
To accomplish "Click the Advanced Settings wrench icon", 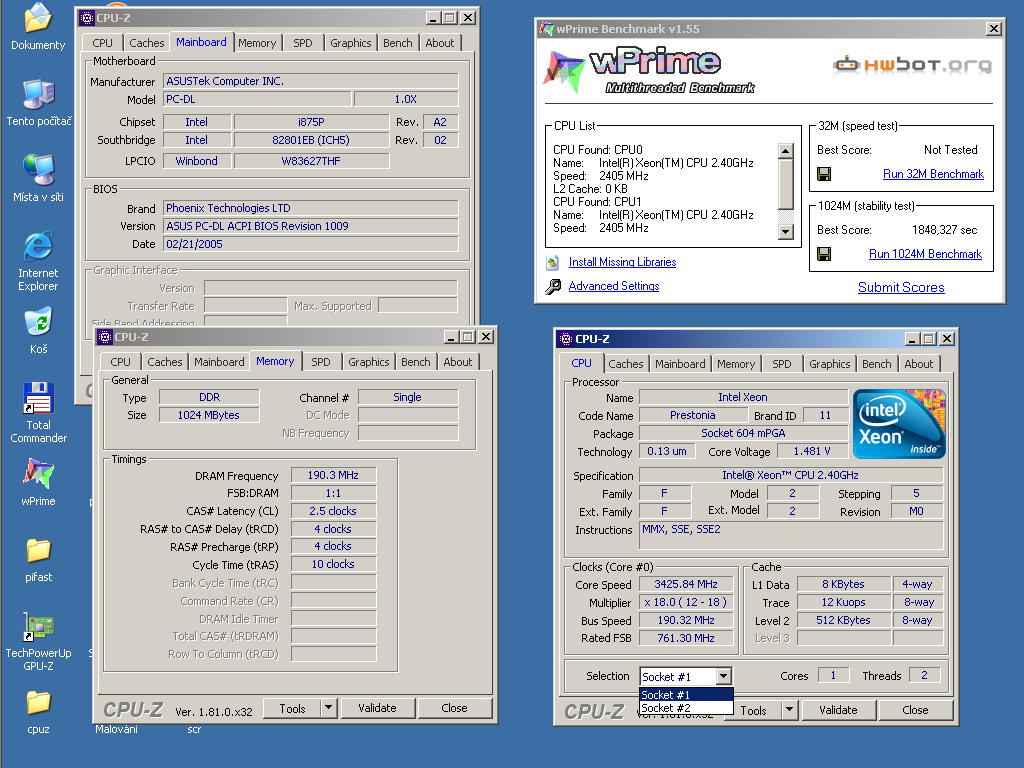I will pos(553,287).
